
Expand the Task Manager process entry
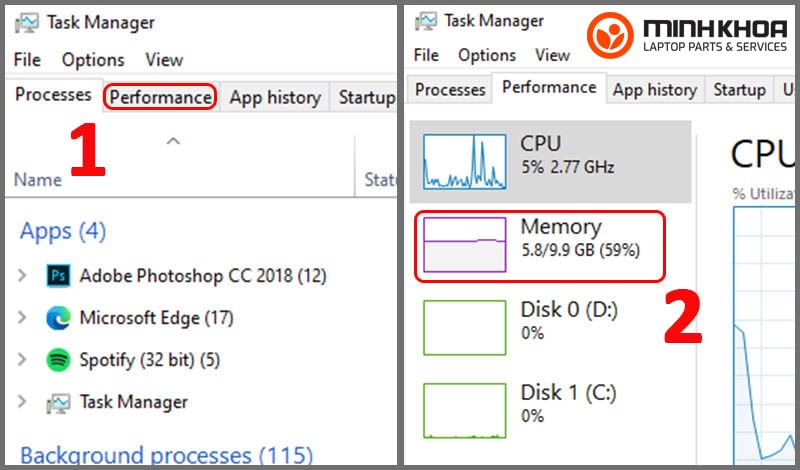22,402
